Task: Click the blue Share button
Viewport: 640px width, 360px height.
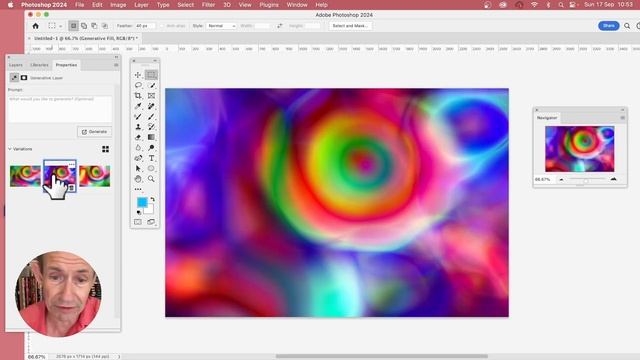Action: (608, 26)
